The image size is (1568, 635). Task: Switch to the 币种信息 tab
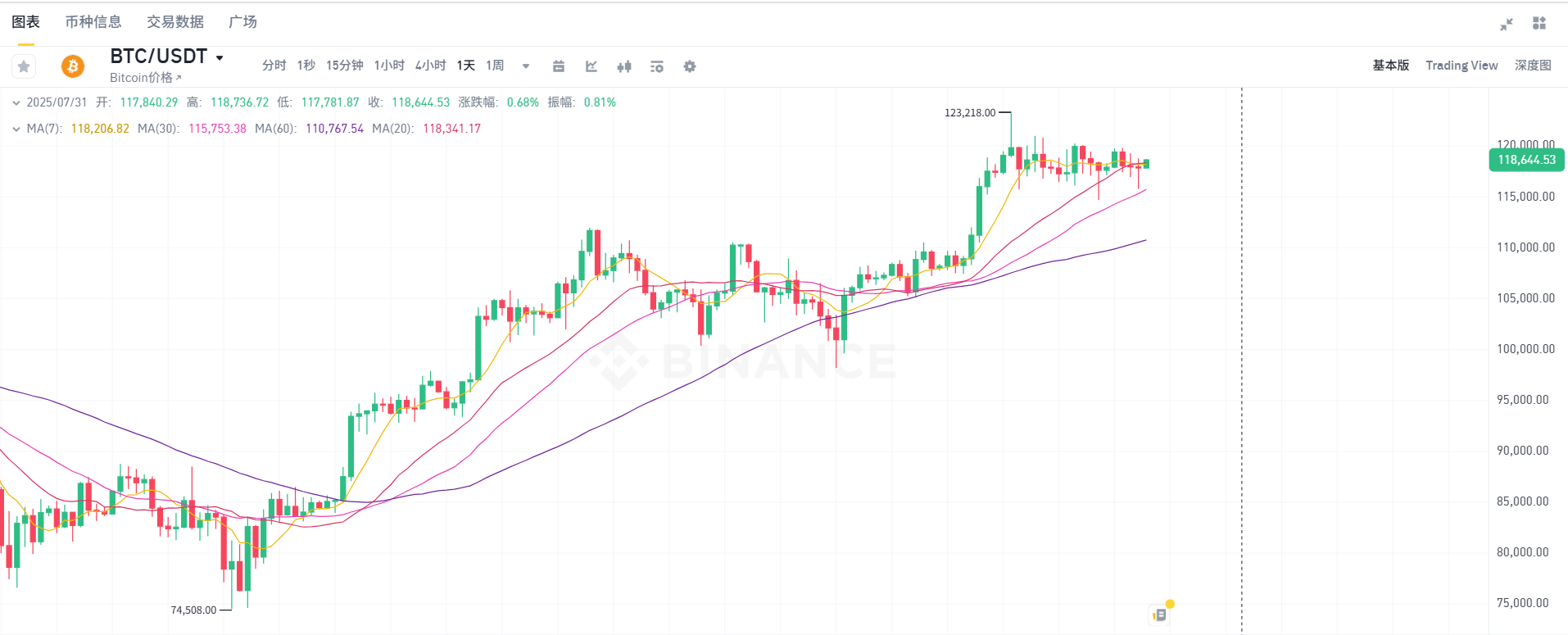pyautogui.click(x=93, y=22)
